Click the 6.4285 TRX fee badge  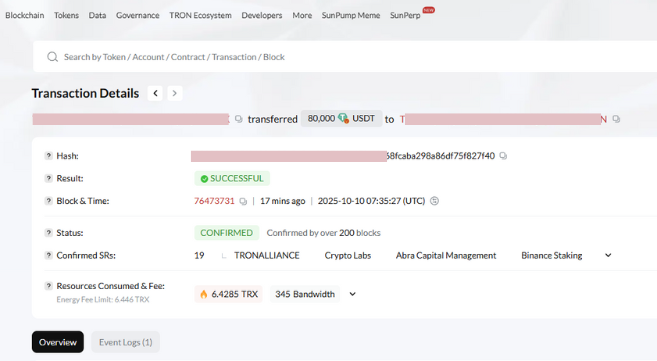pyautogui.click(x=228, y=294)
